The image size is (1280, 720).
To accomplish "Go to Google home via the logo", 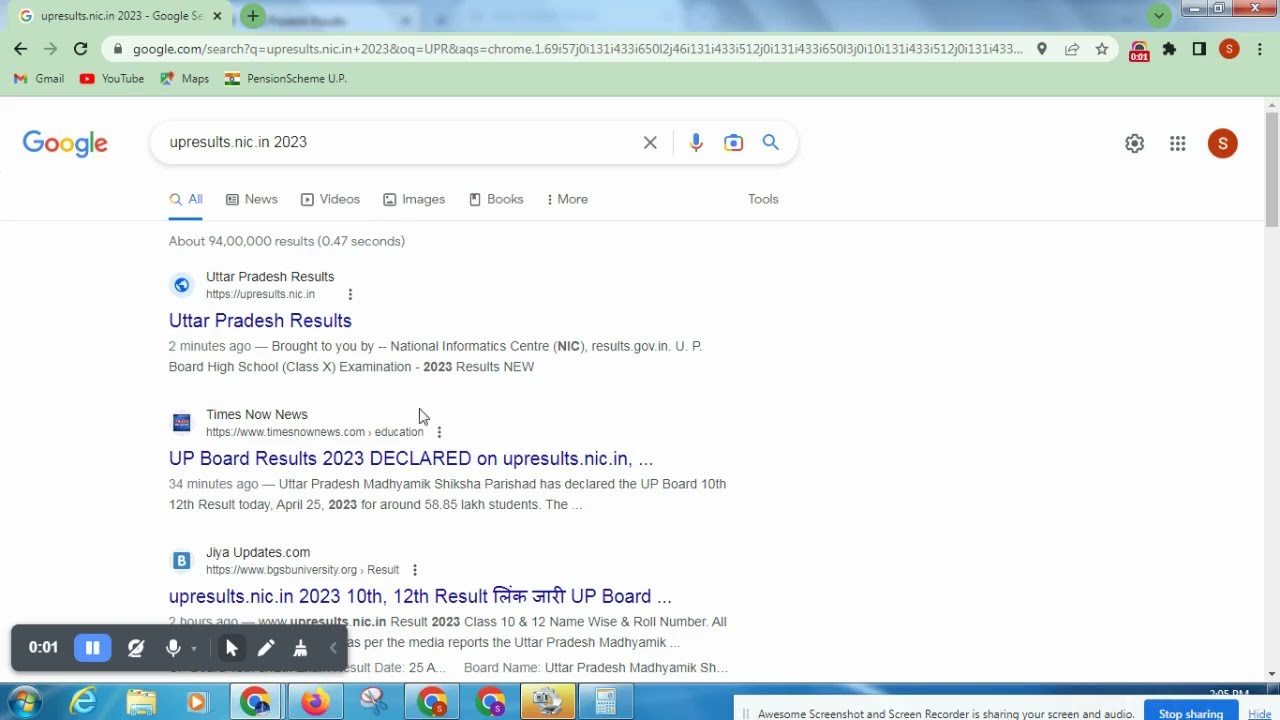I will click(x=65, y=143).
